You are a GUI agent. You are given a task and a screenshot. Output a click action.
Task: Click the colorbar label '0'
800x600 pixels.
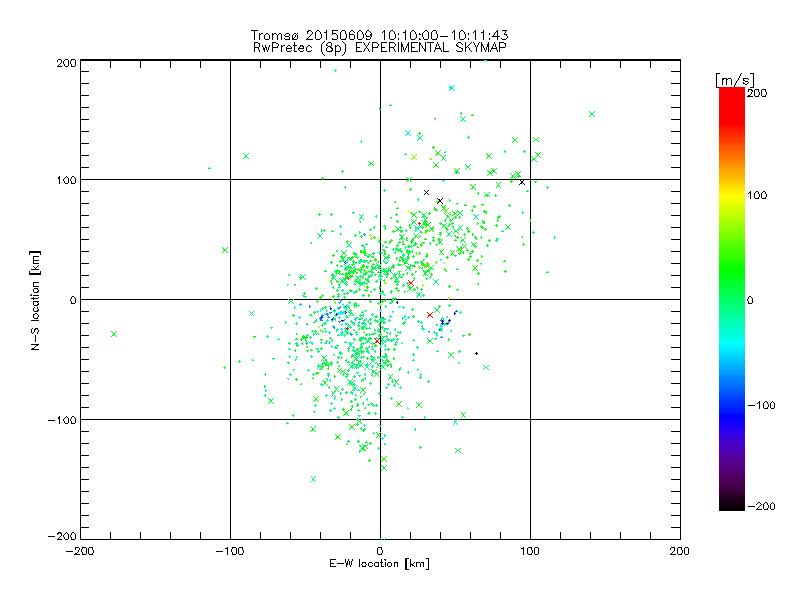pyautogui.click(x=750, y=300)
